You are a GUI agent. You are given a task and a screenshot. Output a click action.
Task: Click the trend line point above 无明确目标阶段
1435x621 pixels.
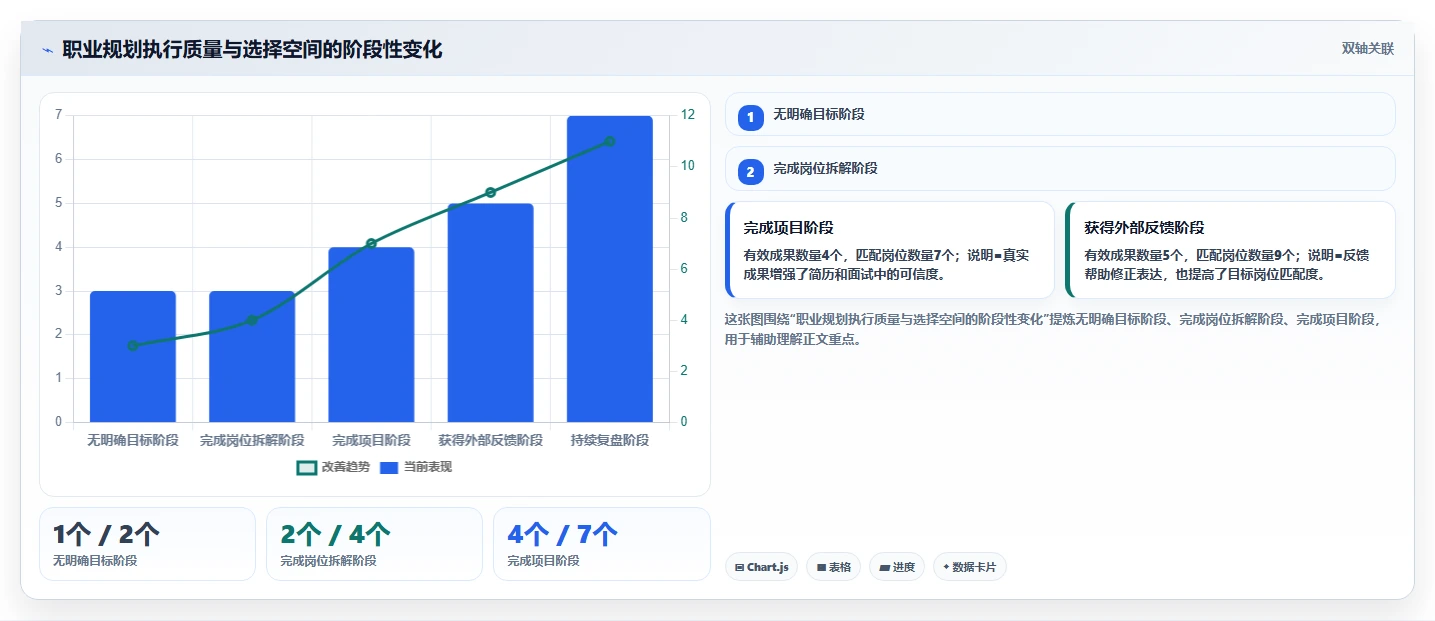[133, 346]
